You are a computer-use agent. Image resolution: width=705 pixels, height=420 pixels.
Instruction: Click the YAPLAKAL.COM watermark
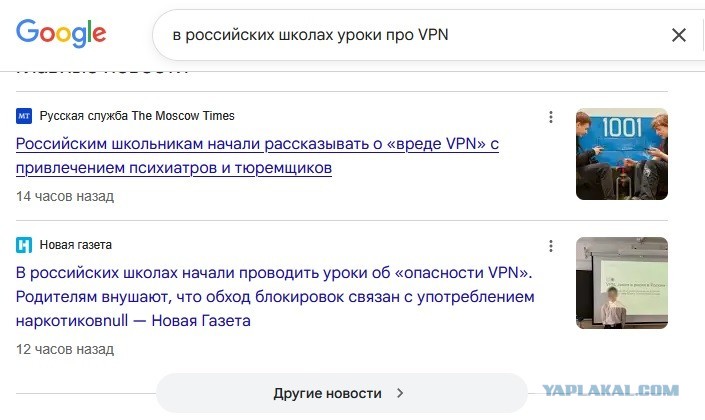point(611,390)
